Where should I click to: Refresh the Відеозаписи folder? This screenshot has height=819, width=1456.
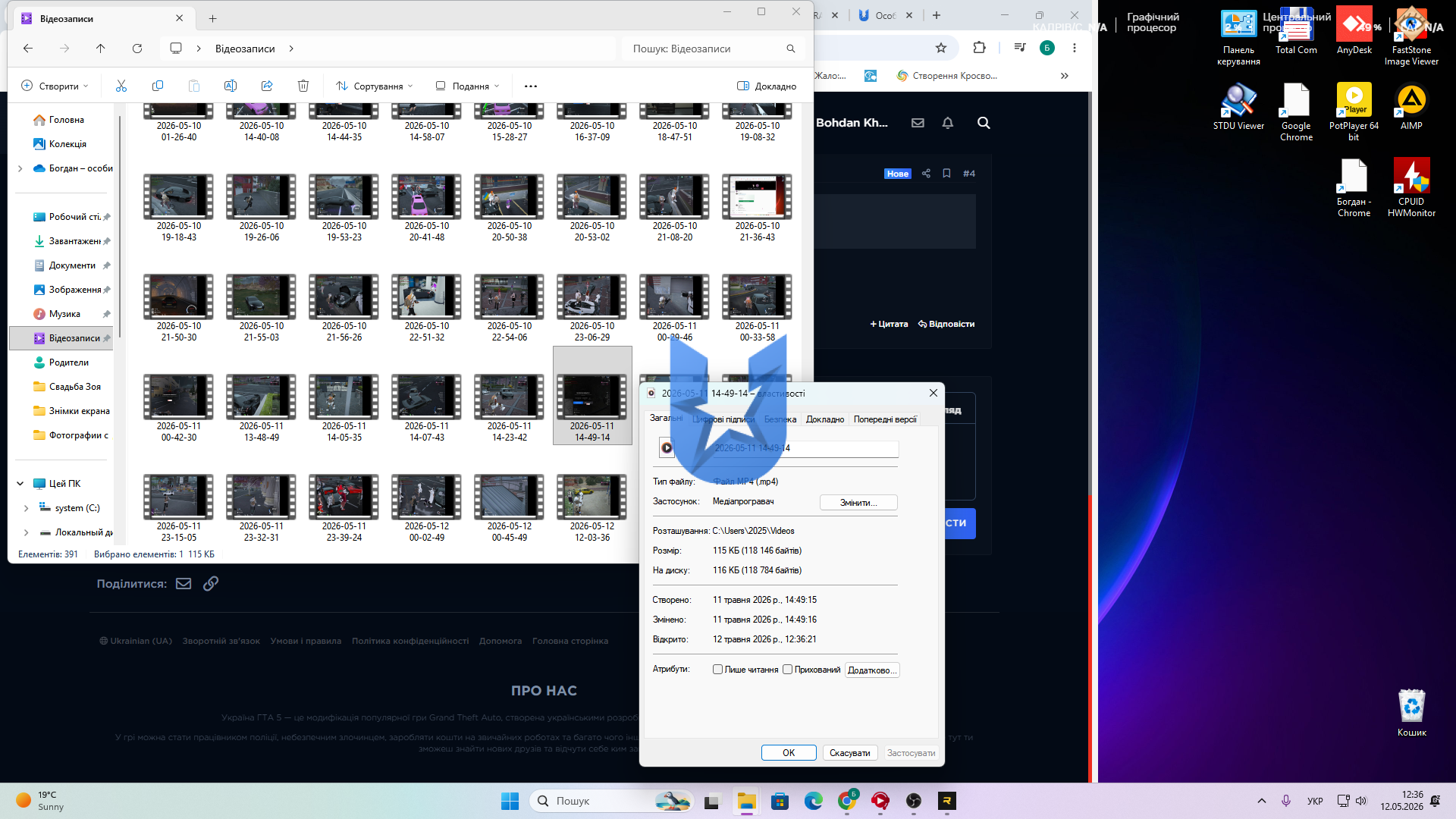tap(137, 49)
